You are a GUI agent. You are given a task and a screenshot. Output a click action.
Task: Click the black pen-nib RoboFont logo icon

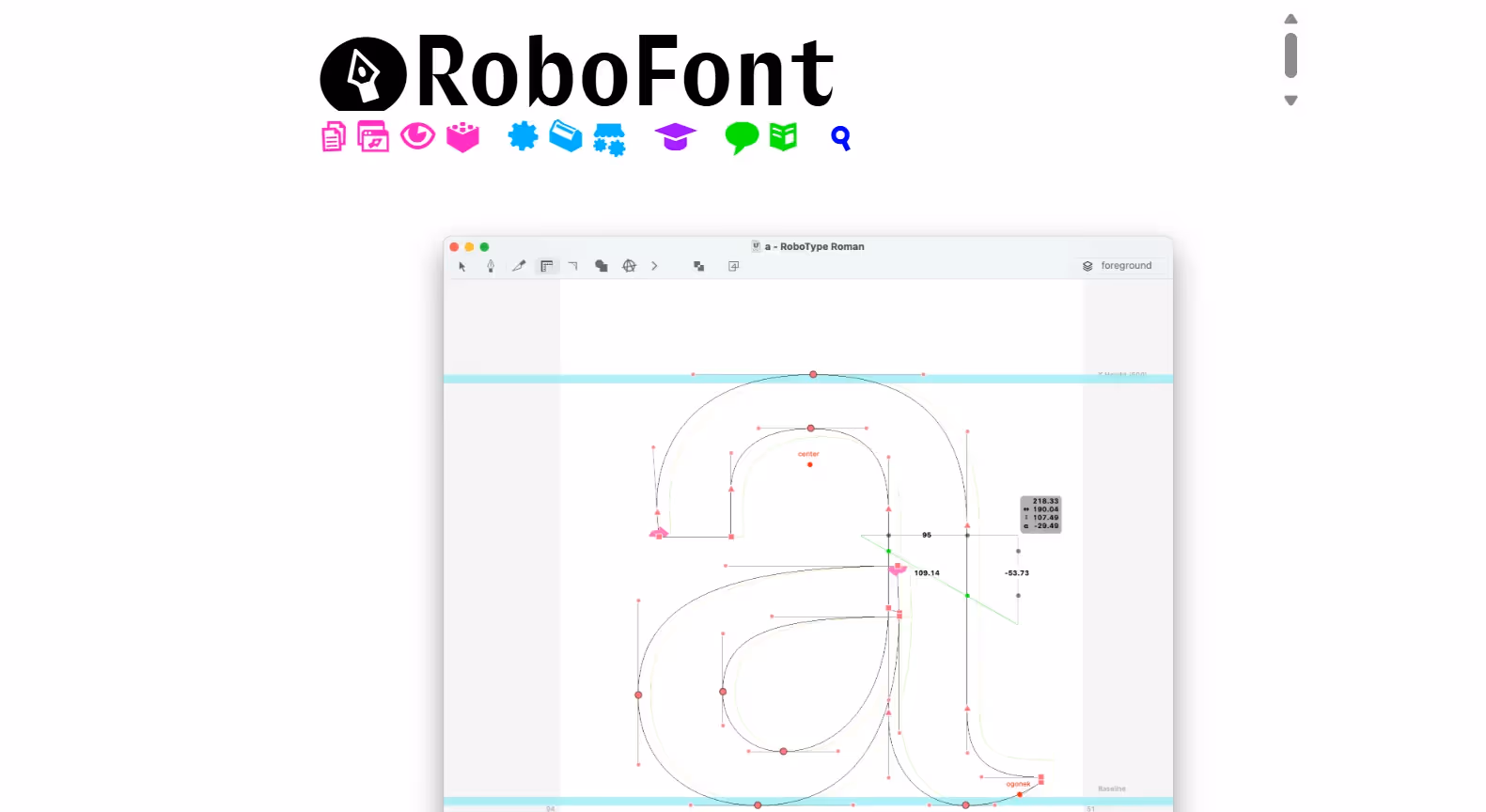tap(363, 74)
